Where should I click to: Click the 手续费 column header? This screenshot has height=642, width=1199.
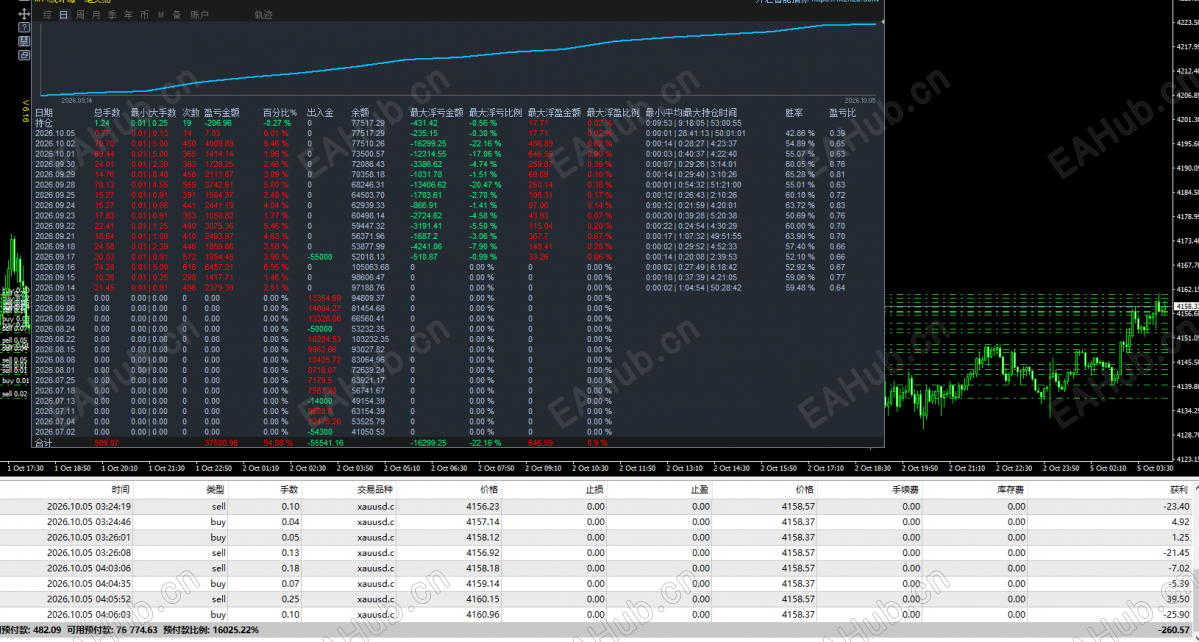(905, 489)
